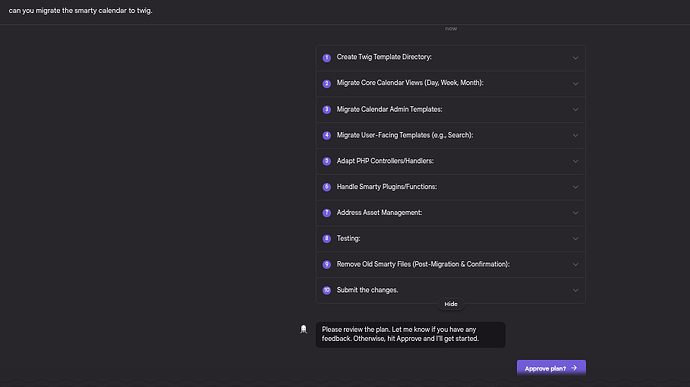
Task: Click step 9 number badge
Action: [327, 265]
